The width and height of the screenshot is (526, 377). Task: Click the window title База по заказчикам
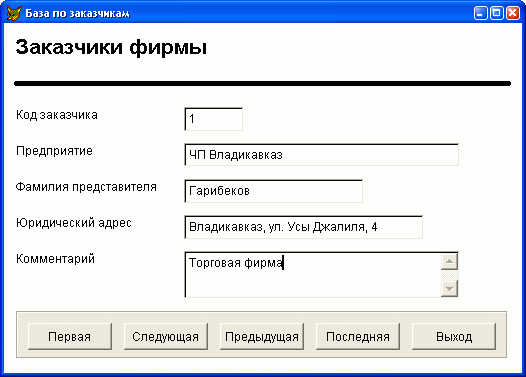pos(77,13)
